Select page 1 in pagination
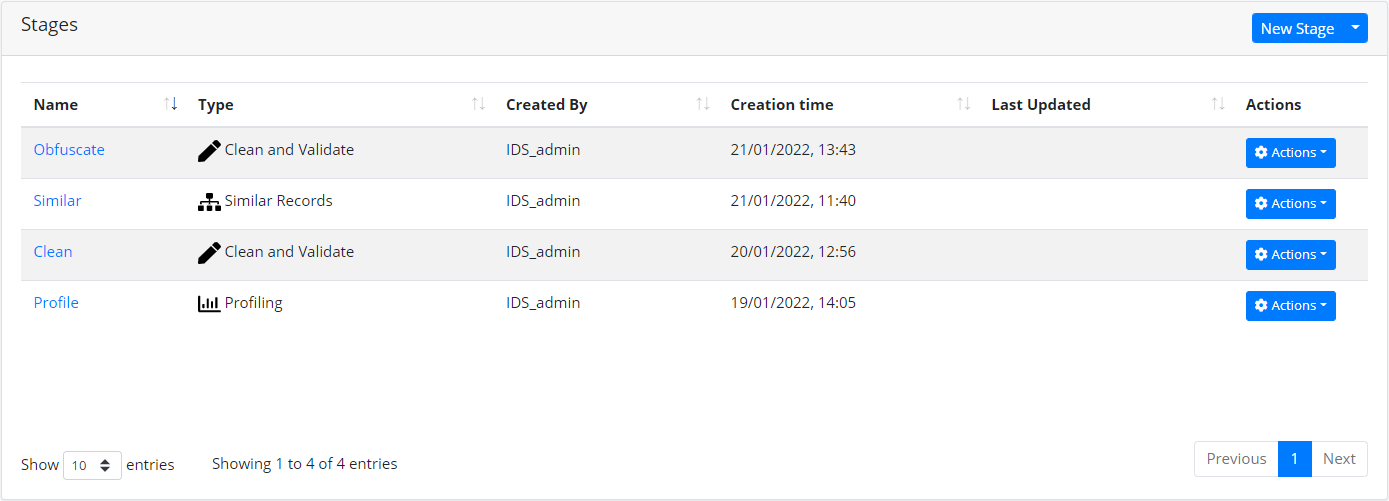This screenshot has width=1389, height=501. 1294,459
